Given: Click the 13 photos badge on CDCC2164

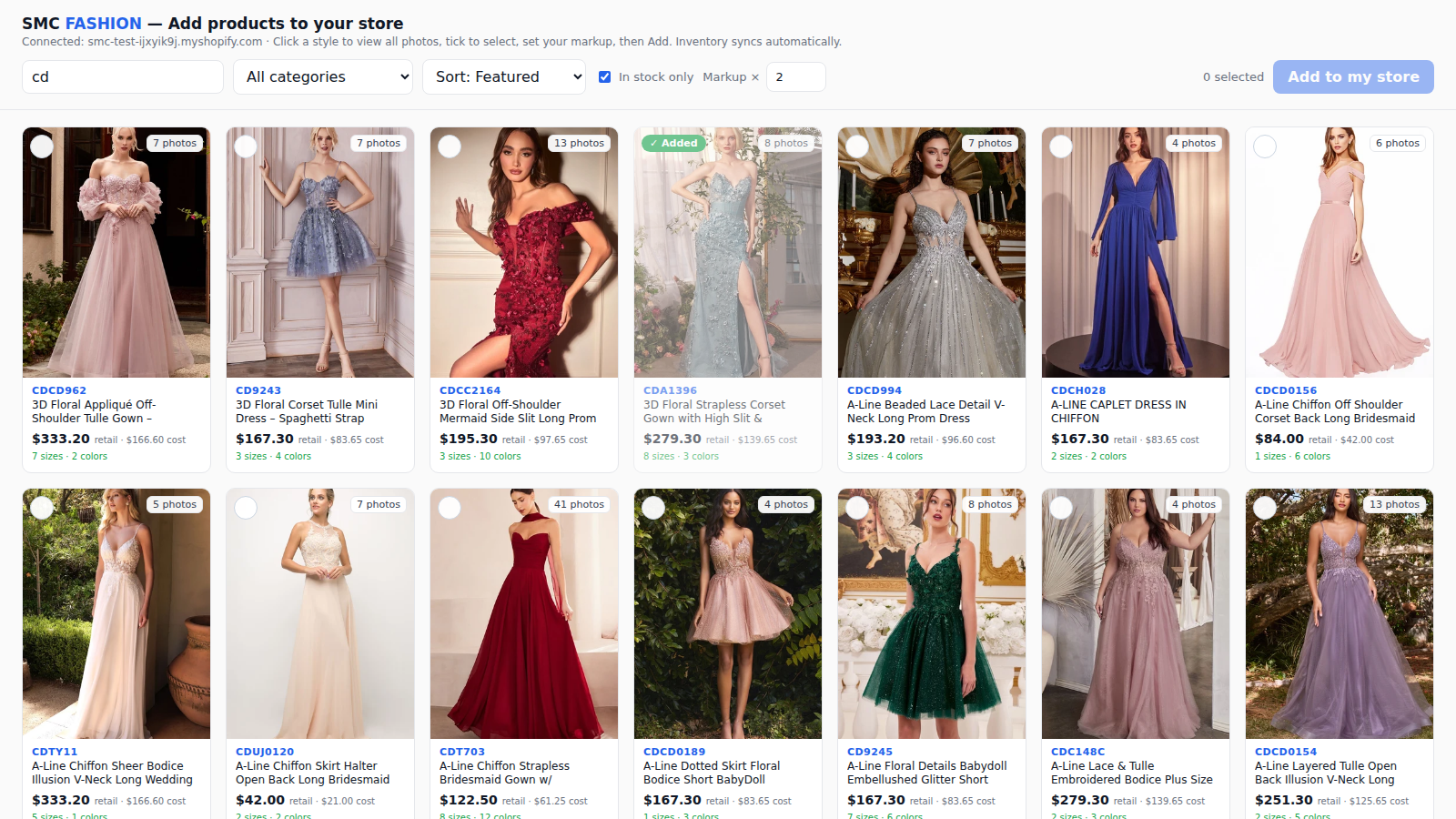Looking at the screenshot, I should pyautogui.click(x=579, y=143).
